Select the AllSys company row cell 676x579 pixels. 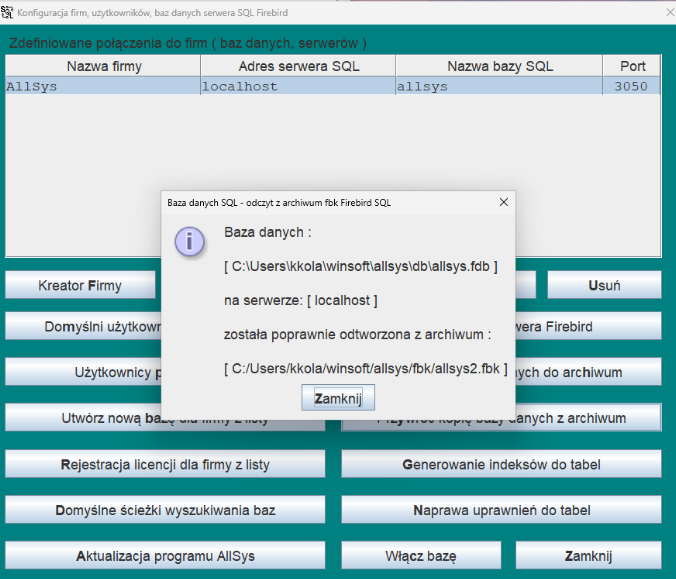[103, 86]
